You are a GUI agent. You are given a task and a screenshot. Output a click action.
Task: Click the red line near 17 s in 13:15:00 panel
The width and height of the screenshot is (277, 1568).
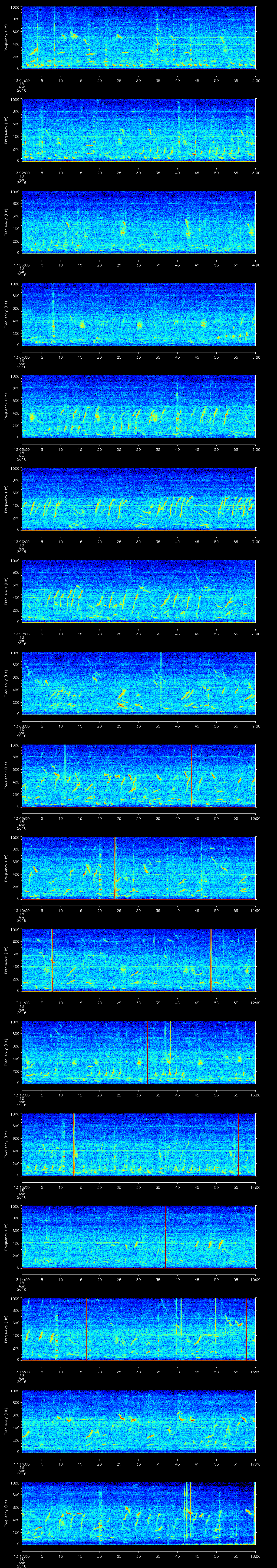point(87,1329)
